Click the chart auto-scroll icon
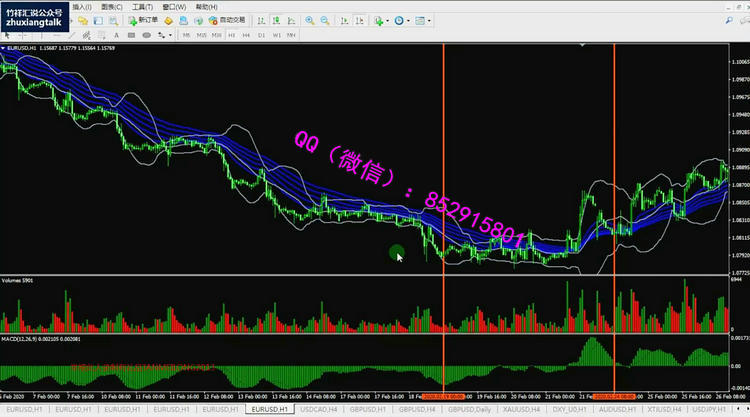Screen dimensions: 750x417 coord(342,20)
